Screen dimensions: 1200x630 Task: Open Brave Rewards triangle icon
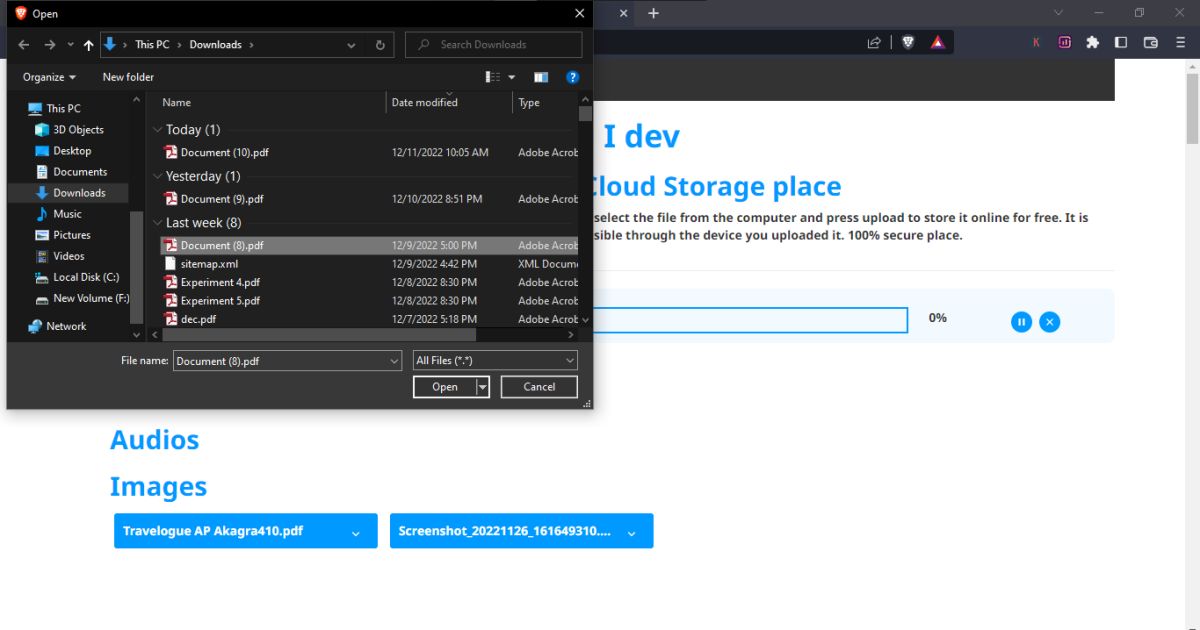937,42
